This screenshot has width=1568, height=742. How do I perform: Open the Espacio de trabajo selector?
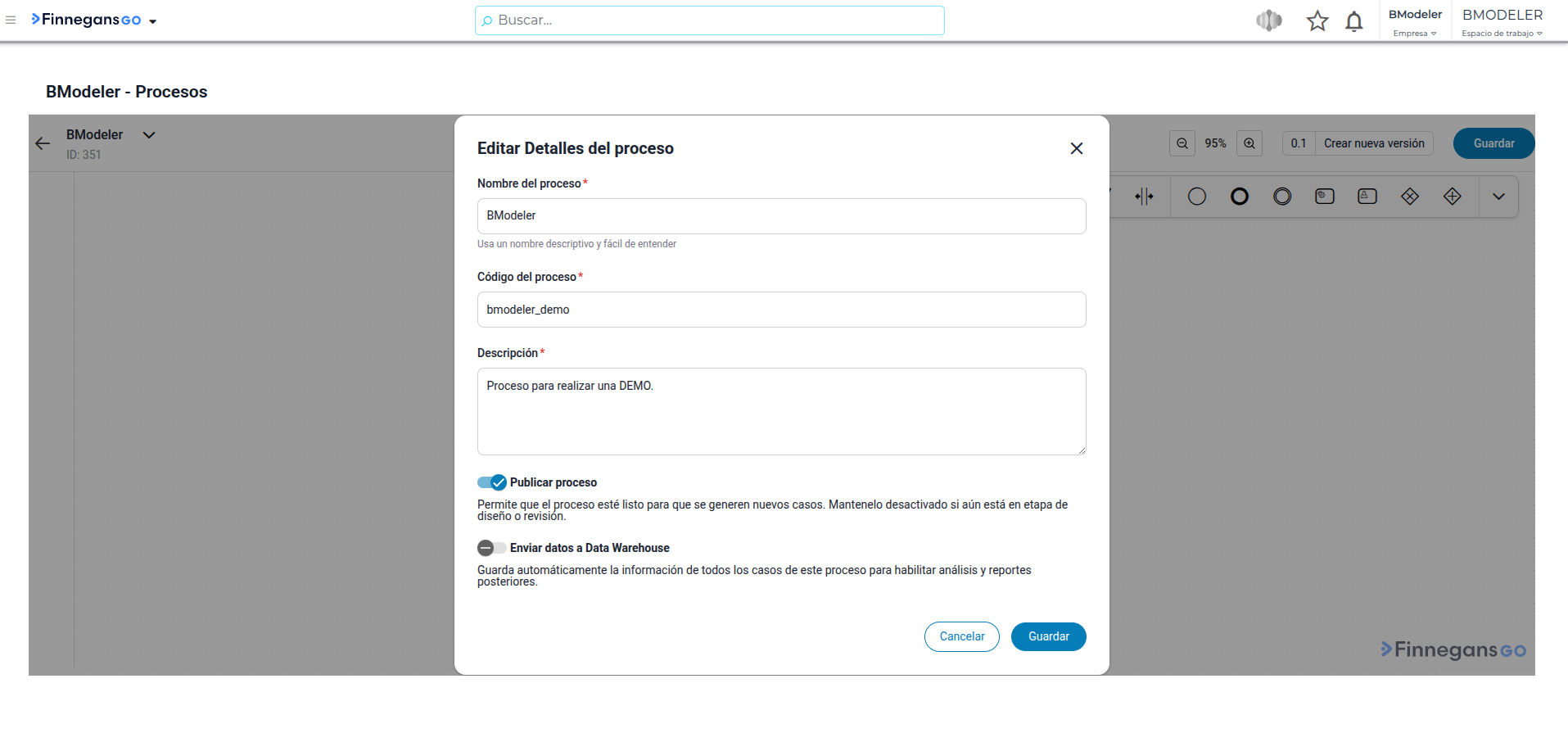[1502, 22]
